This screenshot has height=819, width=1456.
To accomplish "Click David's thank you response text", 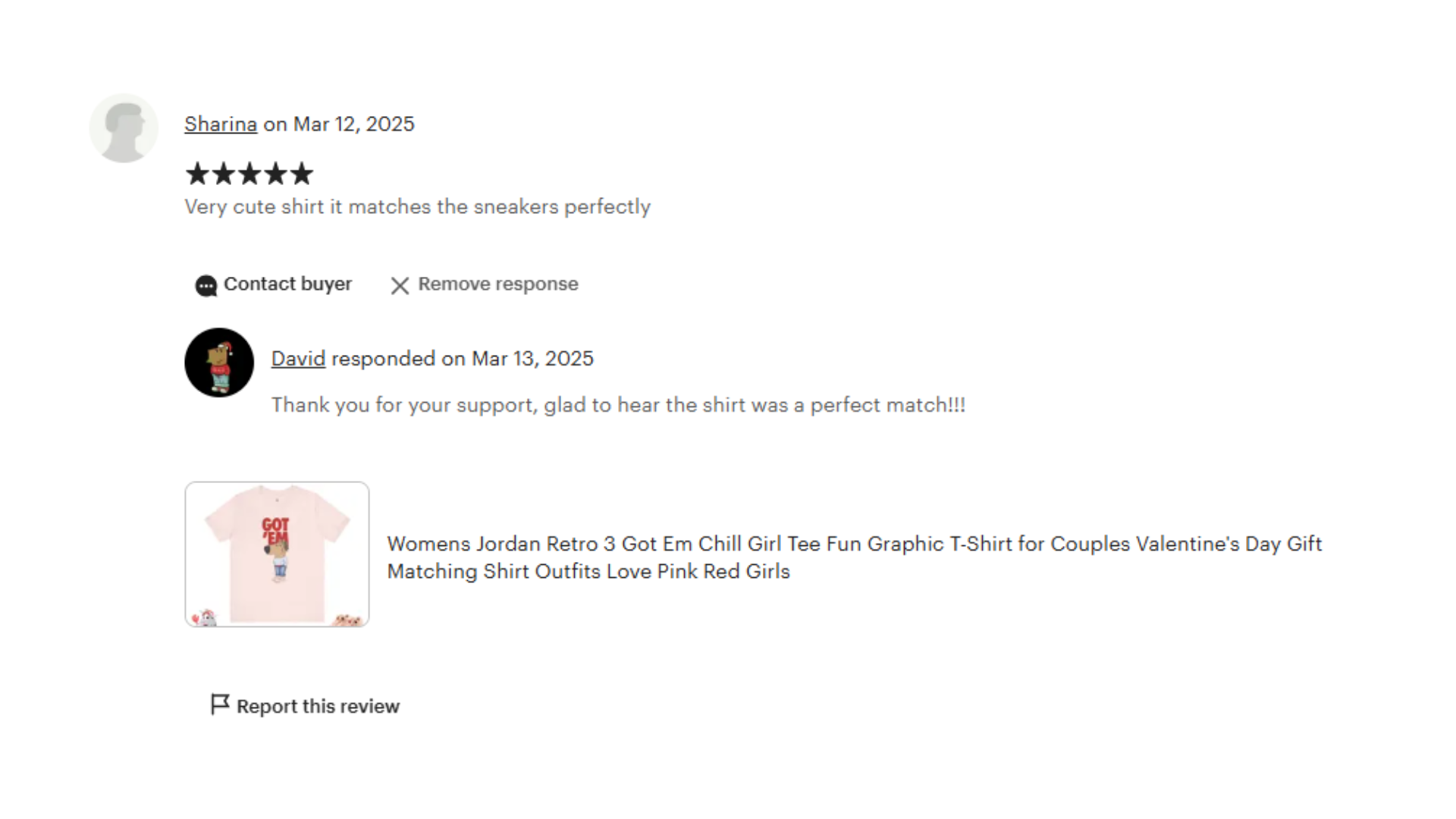I will [619, 405].
